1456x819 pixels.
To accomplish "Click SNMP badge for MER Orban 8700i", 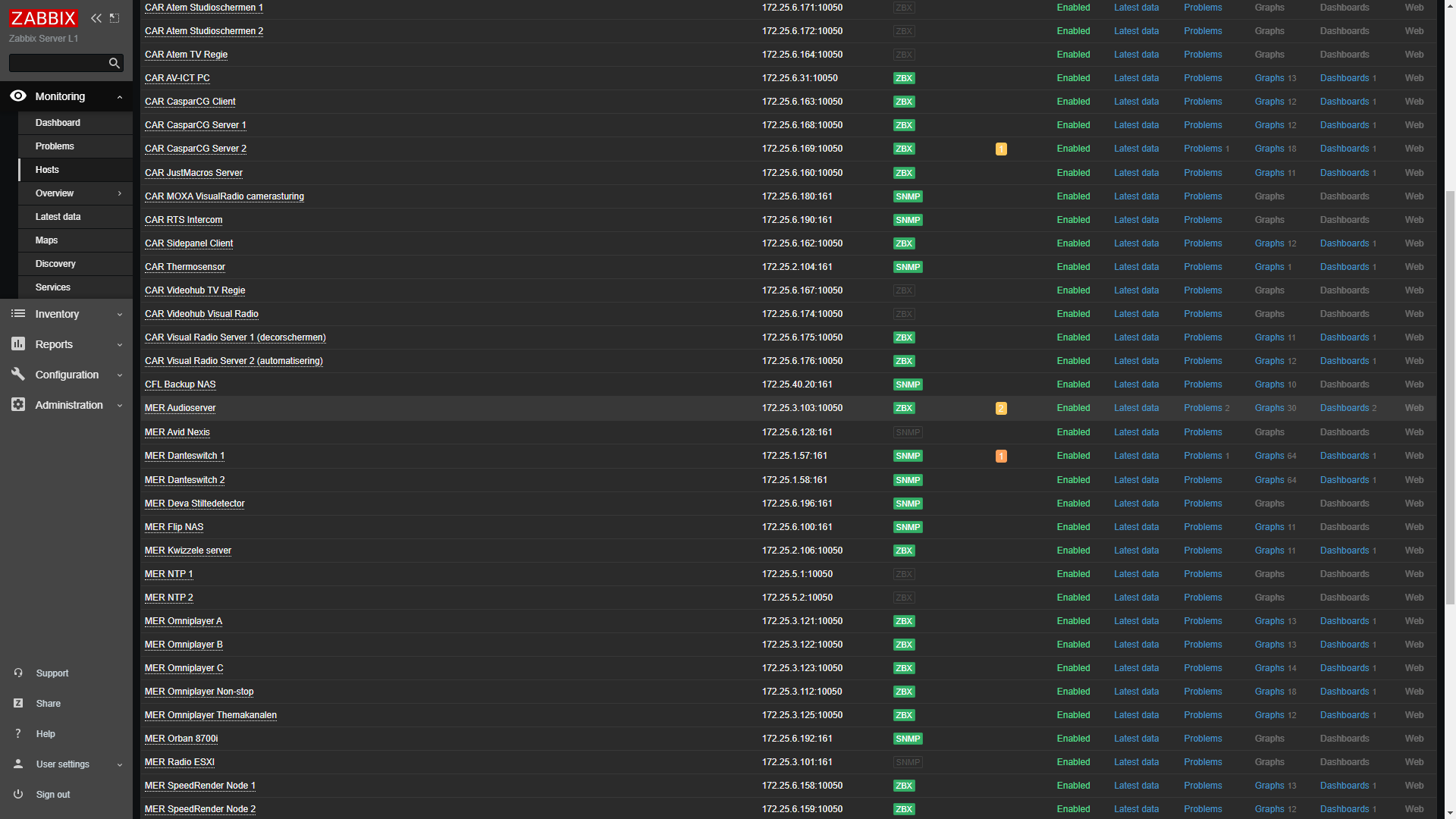I will (908, 739).
